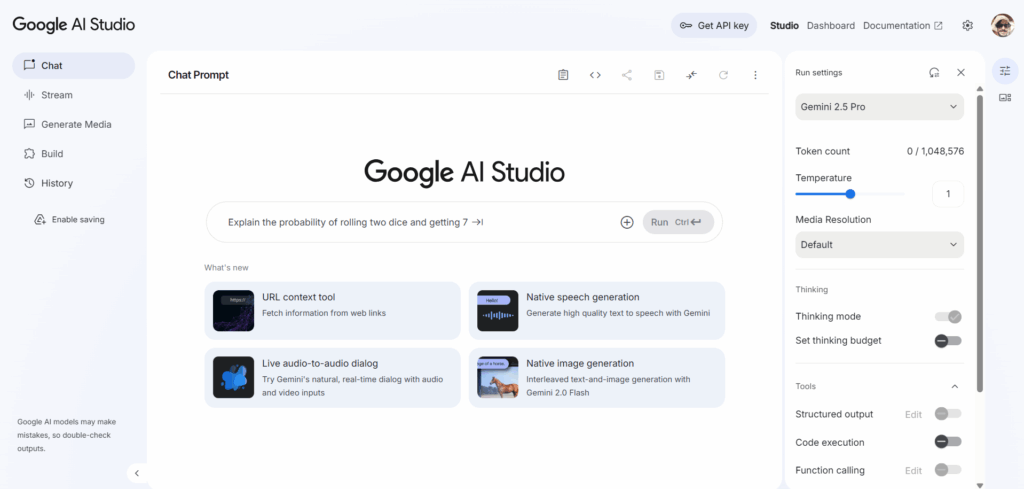Open Generate Media in the sidebar
The height and width of the screenshot is (489, 1024).
(74, 124)
